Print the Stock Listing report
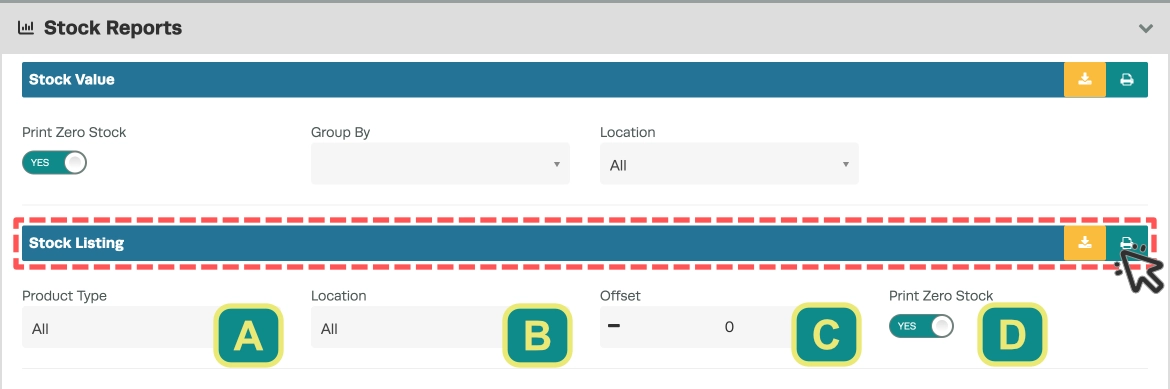This screenshot has width=1170, height=389. tap(1127, 243)
